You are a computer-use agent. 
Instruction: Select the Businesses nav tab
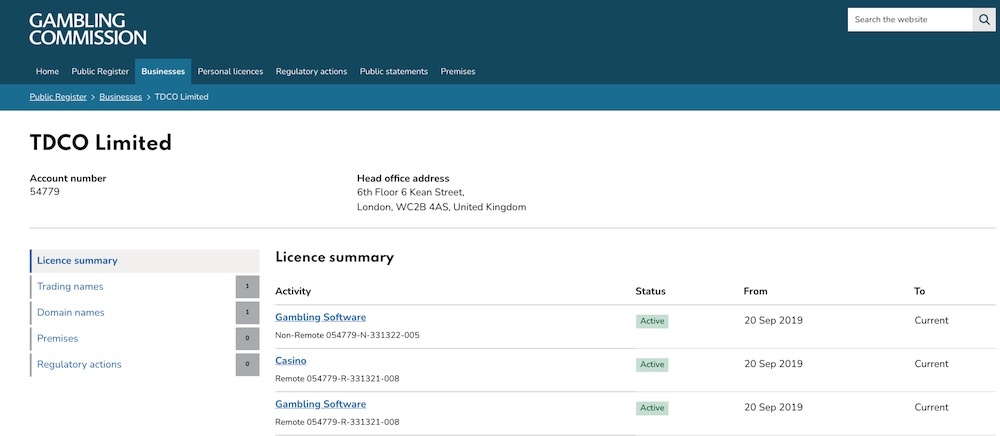(x=163, y=71)
